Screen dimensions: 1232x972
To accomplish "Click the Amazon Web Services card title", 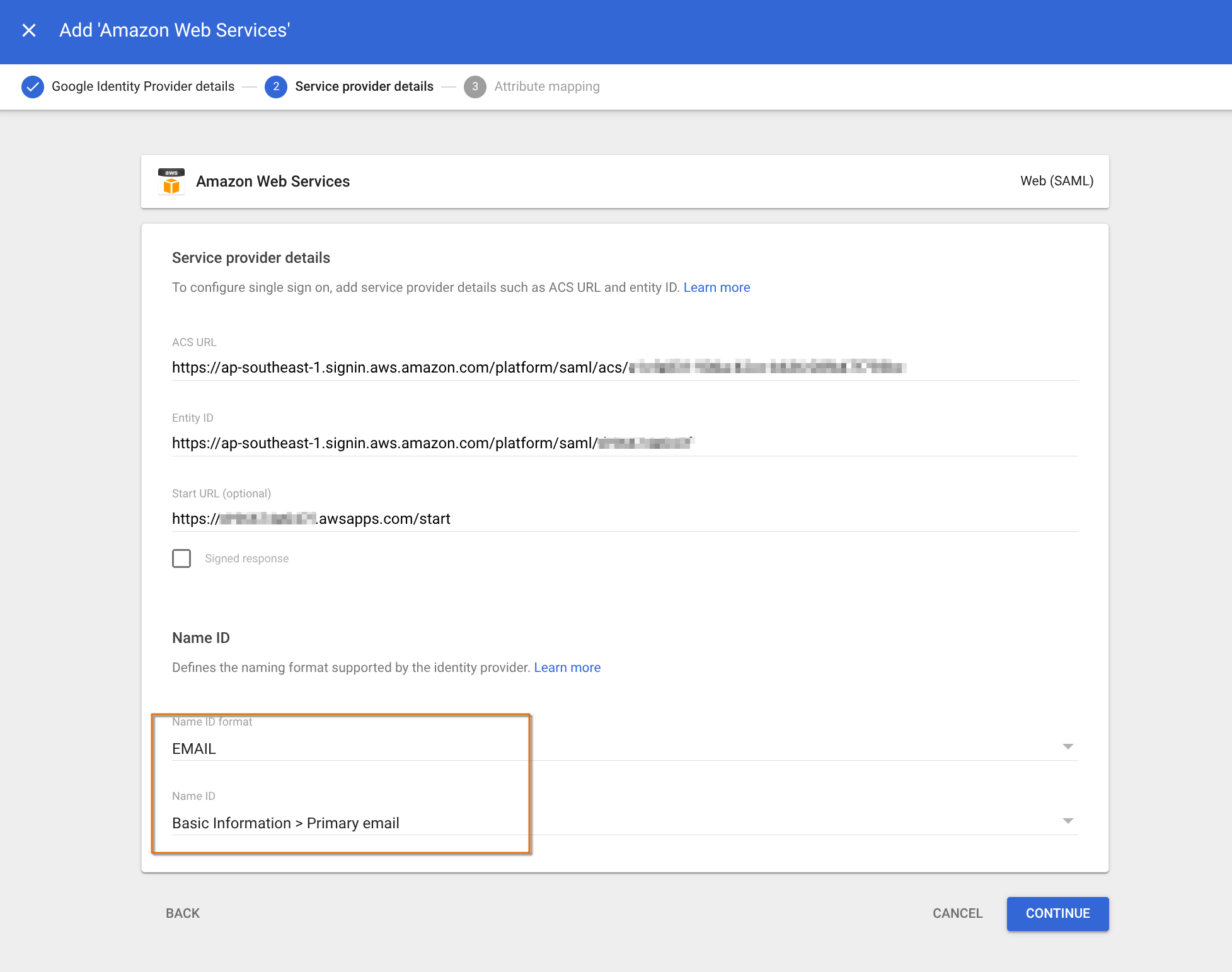I will 273,182.
